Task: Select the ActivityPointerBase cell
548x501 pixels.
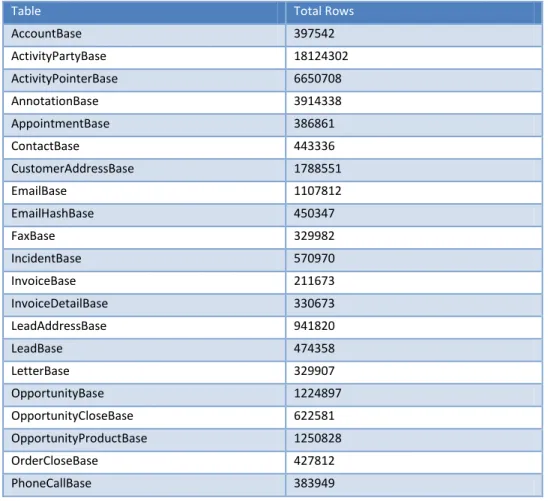Action: click(x=144, y=80)
